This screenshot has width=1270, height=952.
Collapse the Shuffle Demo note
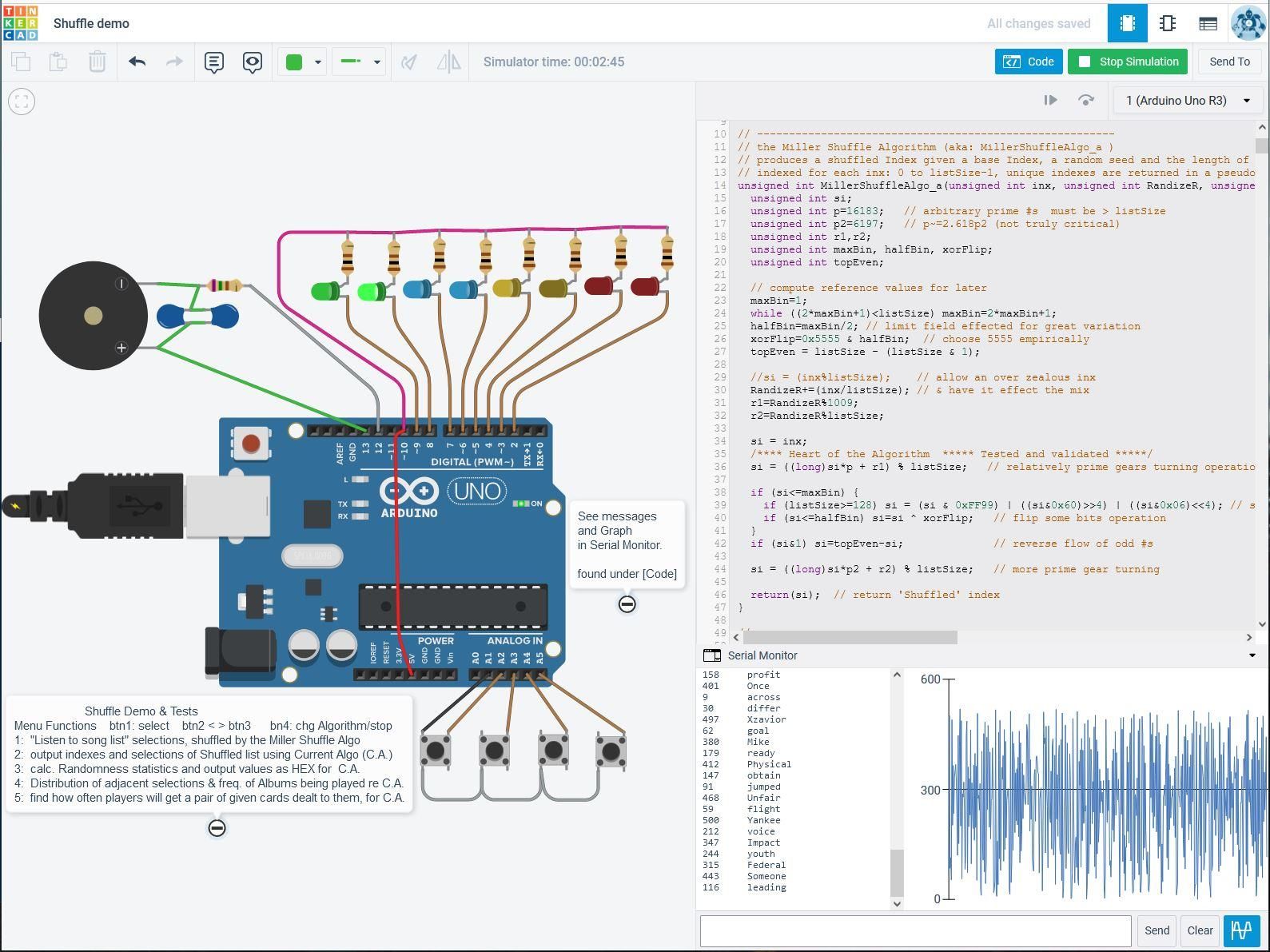pyautogui.click(x=217, y=828)
